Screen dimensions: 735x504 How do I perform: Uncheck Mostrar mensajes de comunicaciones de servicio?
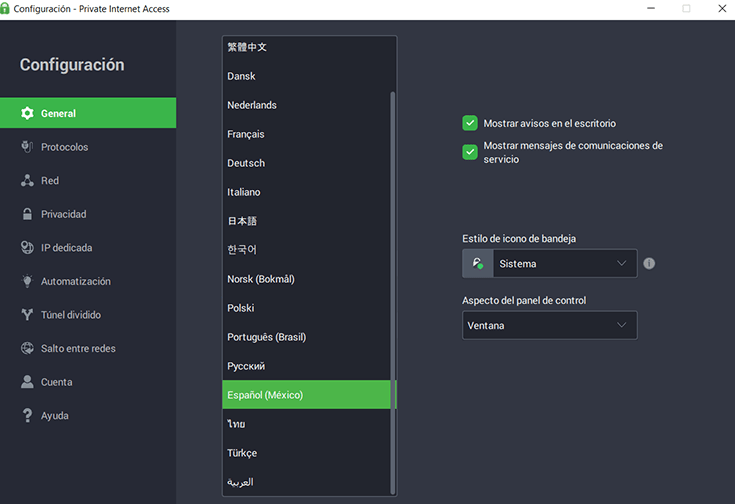470,152
